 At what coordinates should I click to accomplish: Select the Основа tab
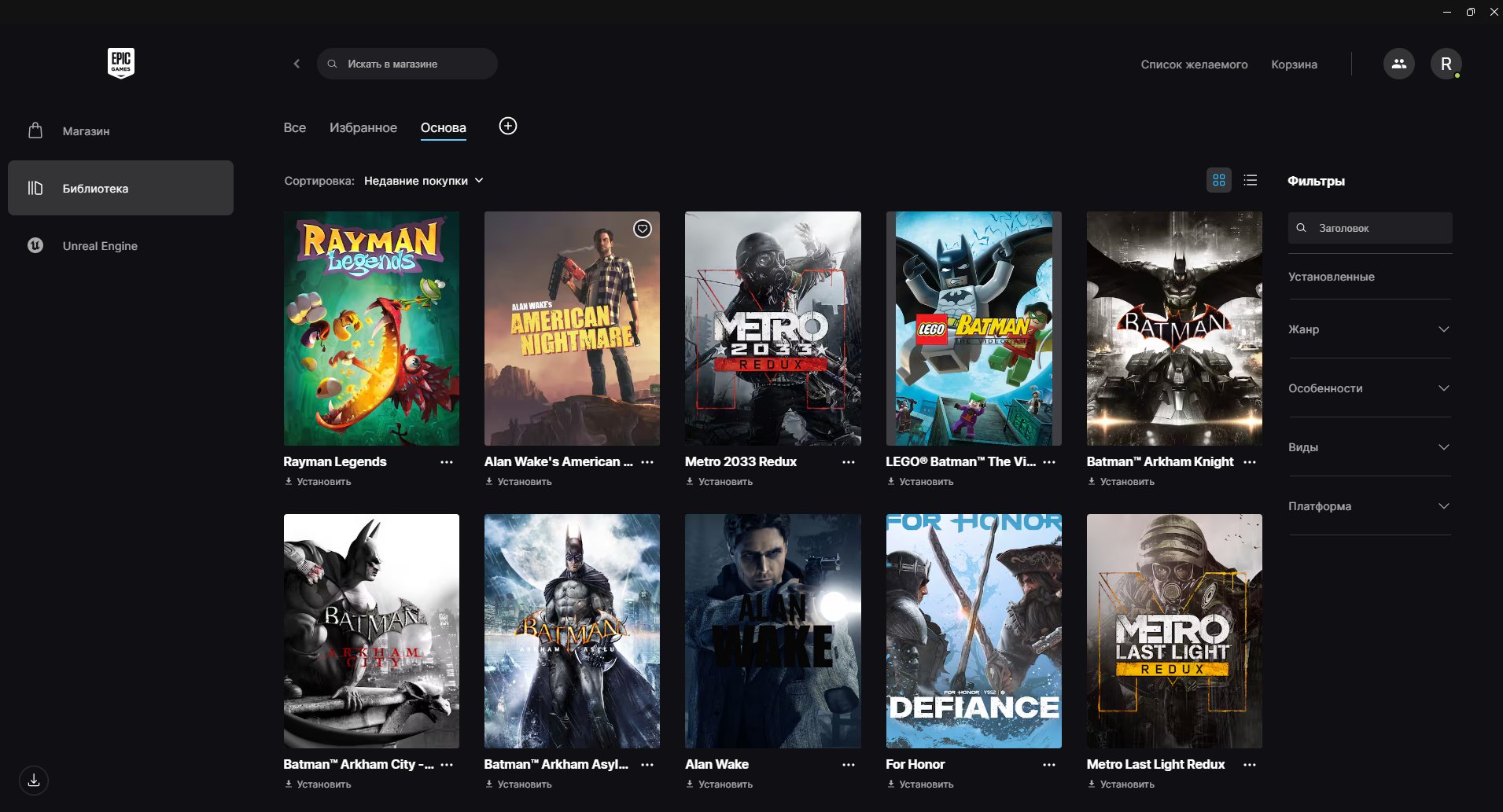444,127
